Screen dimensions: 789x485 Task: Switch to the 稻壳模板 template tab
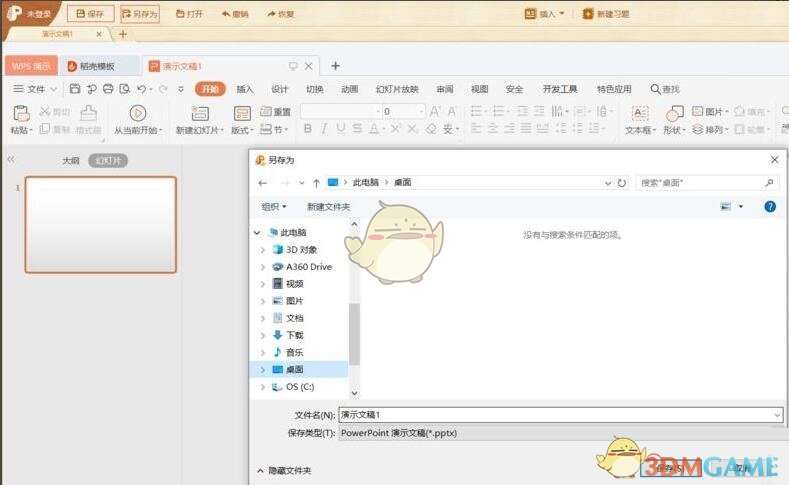99,66
